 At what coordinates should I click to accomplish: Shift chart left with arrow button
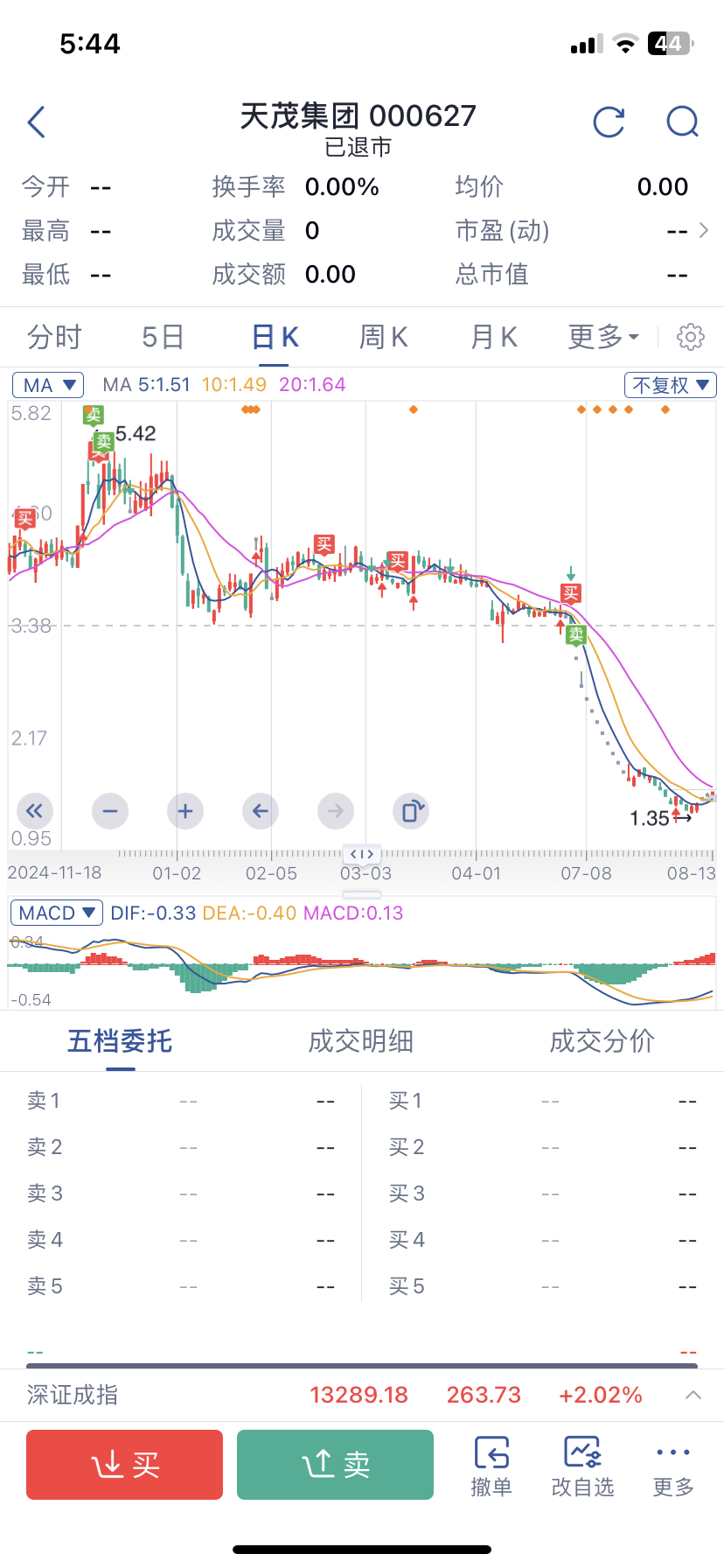click(x=261, y=811)
